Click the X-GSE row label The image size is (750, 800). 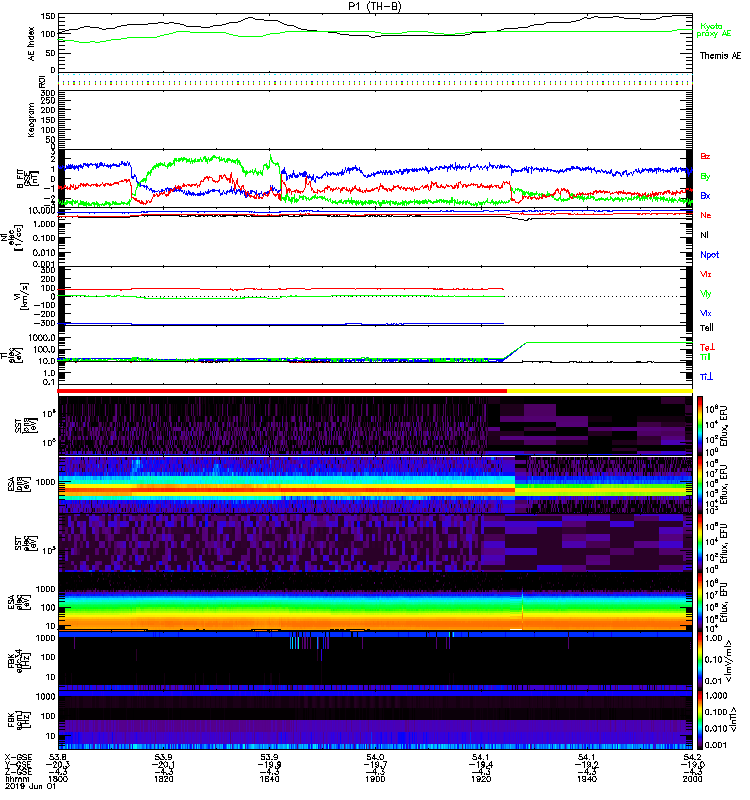pos(18,758)
